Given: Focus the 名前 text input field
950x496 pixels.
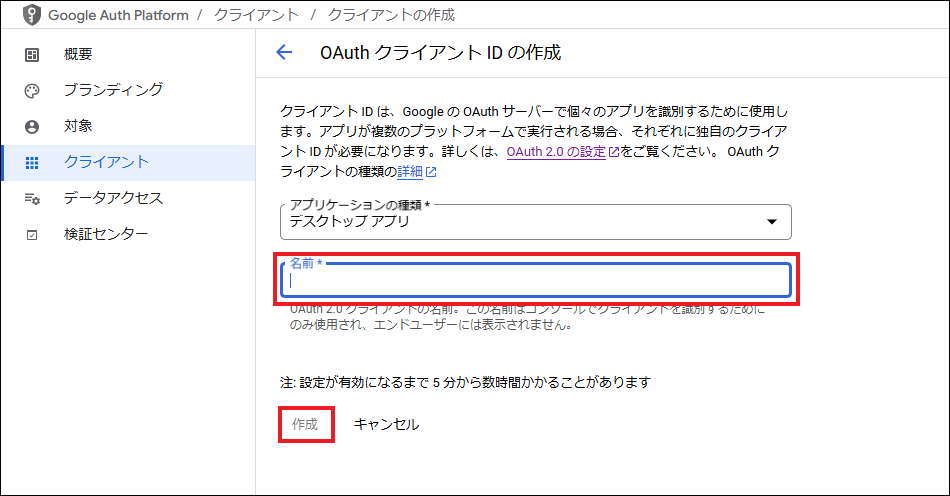Looking at the screenshot, I should point(537,281).
